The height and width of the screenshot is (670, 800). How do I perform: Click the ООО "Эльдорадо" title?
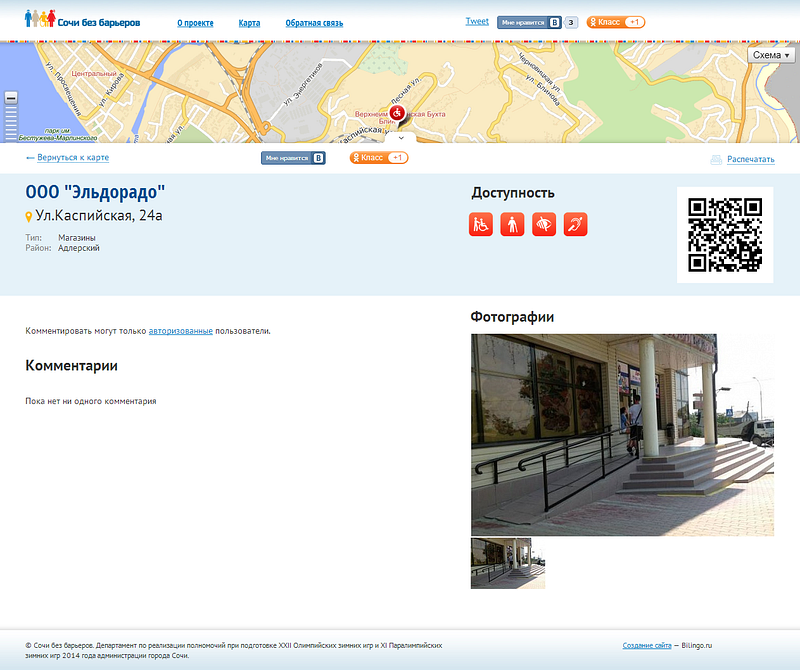click(x=95, y=192)
